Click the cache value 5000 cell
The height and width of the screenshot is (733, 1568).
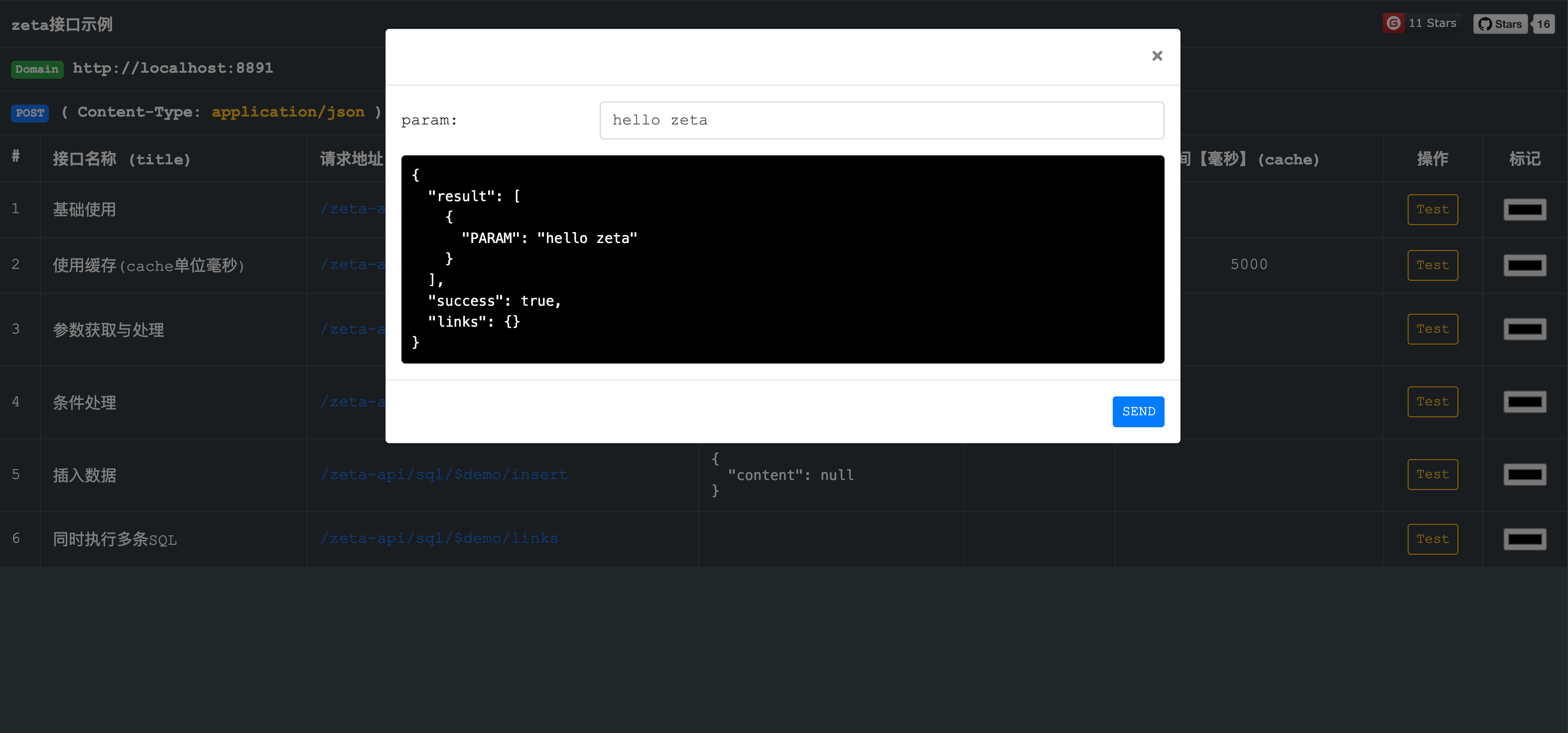(1248, 264)
